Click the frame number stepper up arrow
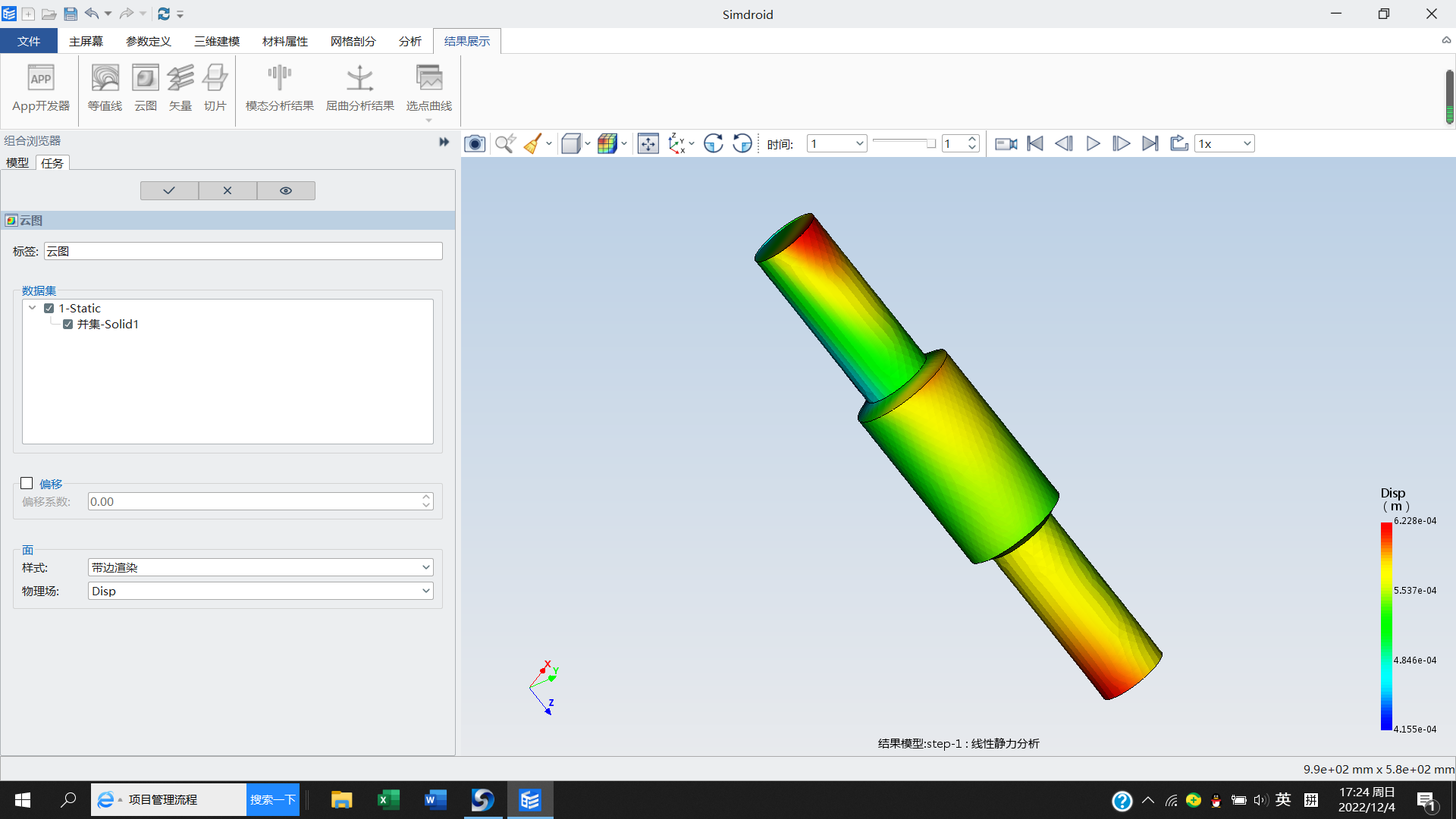 click(972, 139)
